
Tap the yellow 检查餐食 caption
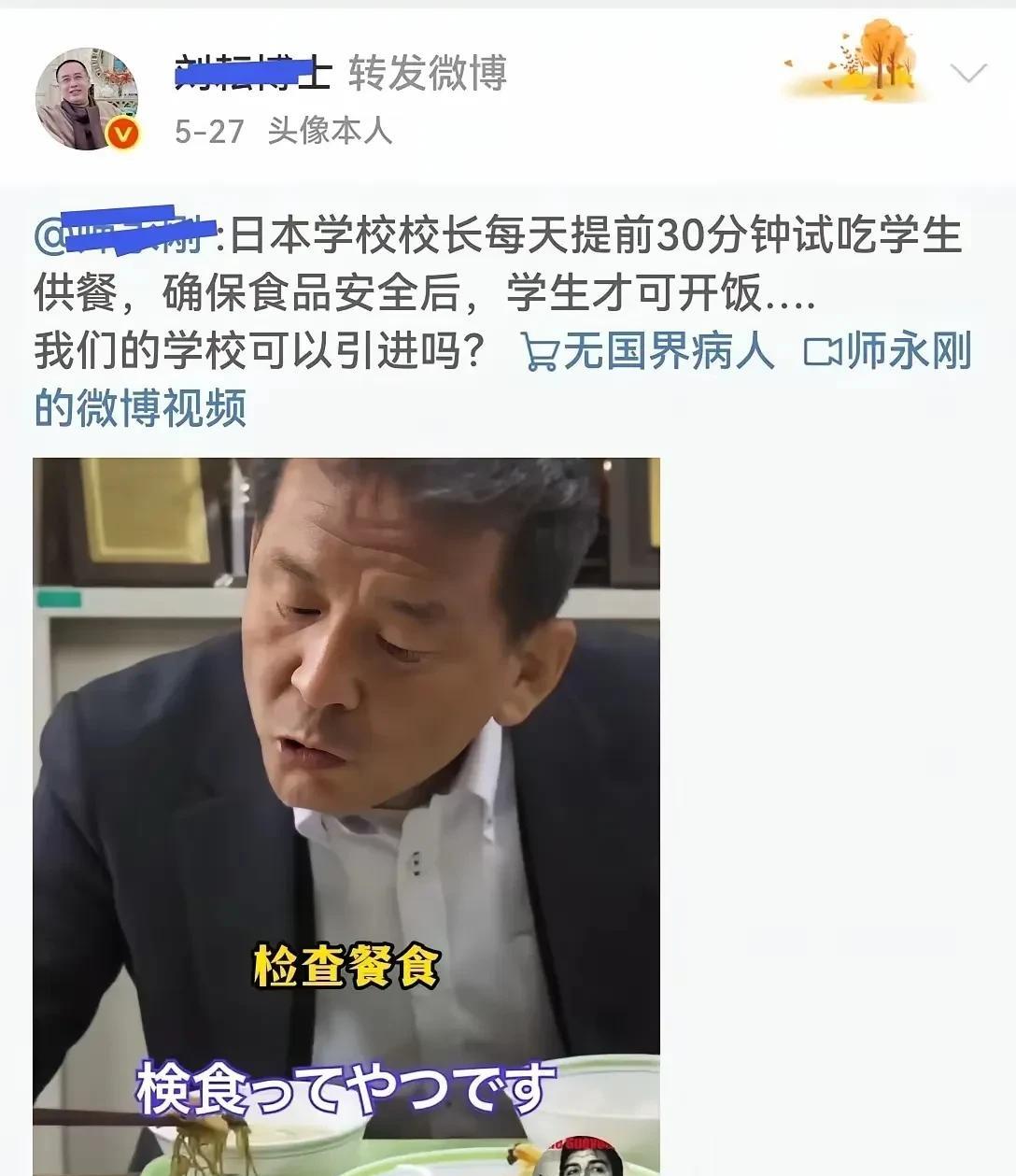pyautogui.click(x=346, y=966)
